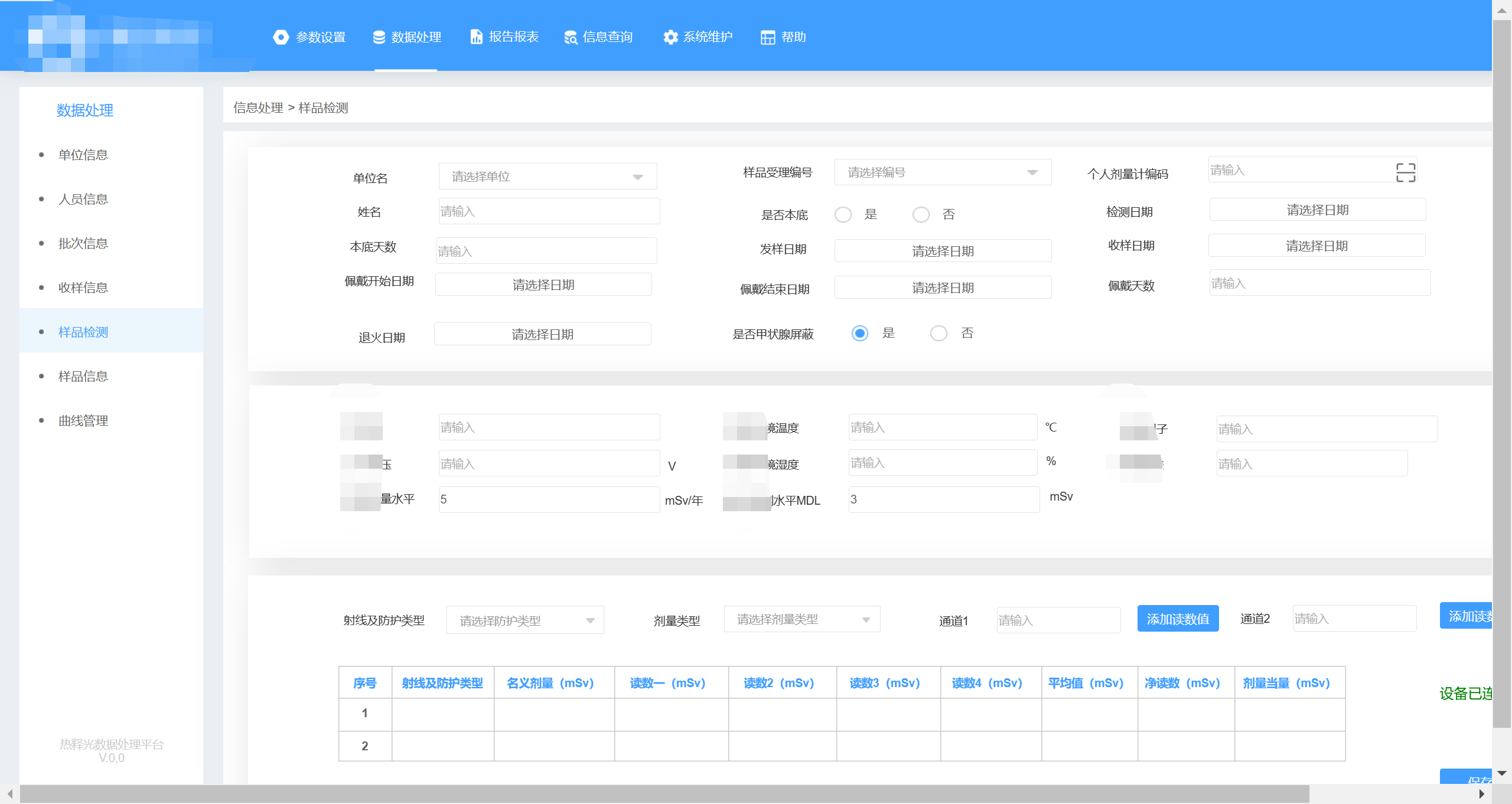Focus the 佩戴天数 input field
Screen dimensions: 1512x804
(x=1320, y=283)
